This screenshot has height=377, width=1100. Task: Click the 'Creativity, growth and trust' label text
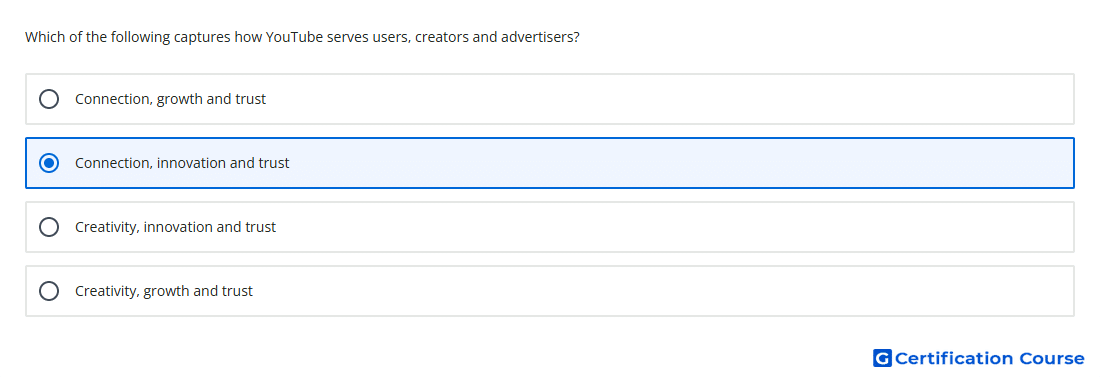pyautogui.click(x=164, y=291)
